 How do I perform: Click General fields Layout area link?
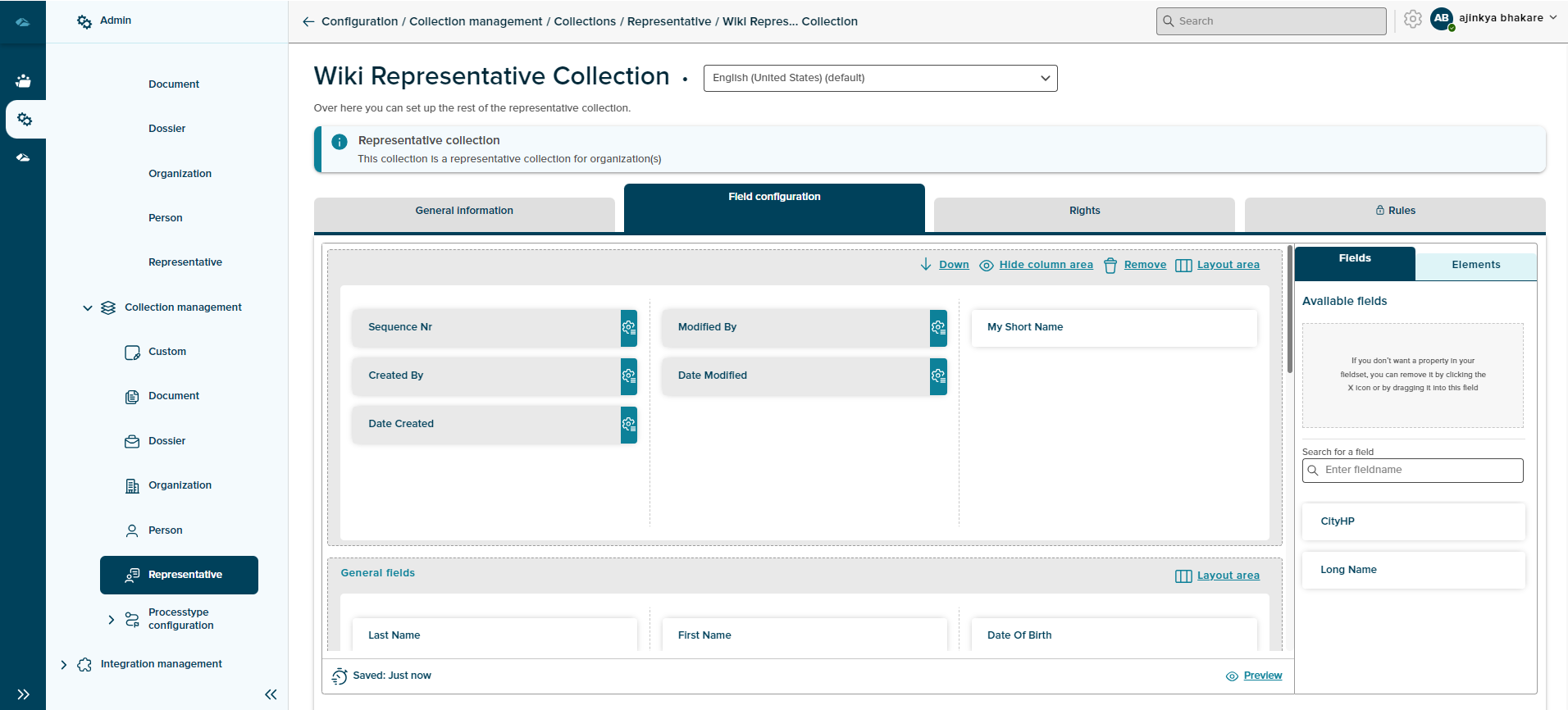point(1228,576)
